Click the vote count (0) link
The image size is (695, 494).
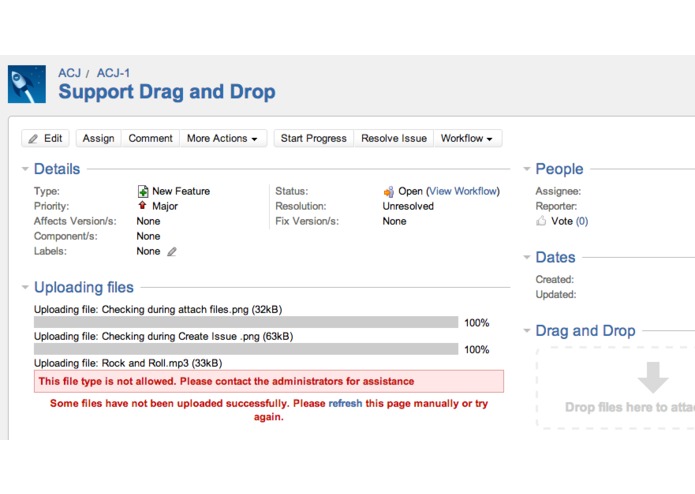[582, 221]
